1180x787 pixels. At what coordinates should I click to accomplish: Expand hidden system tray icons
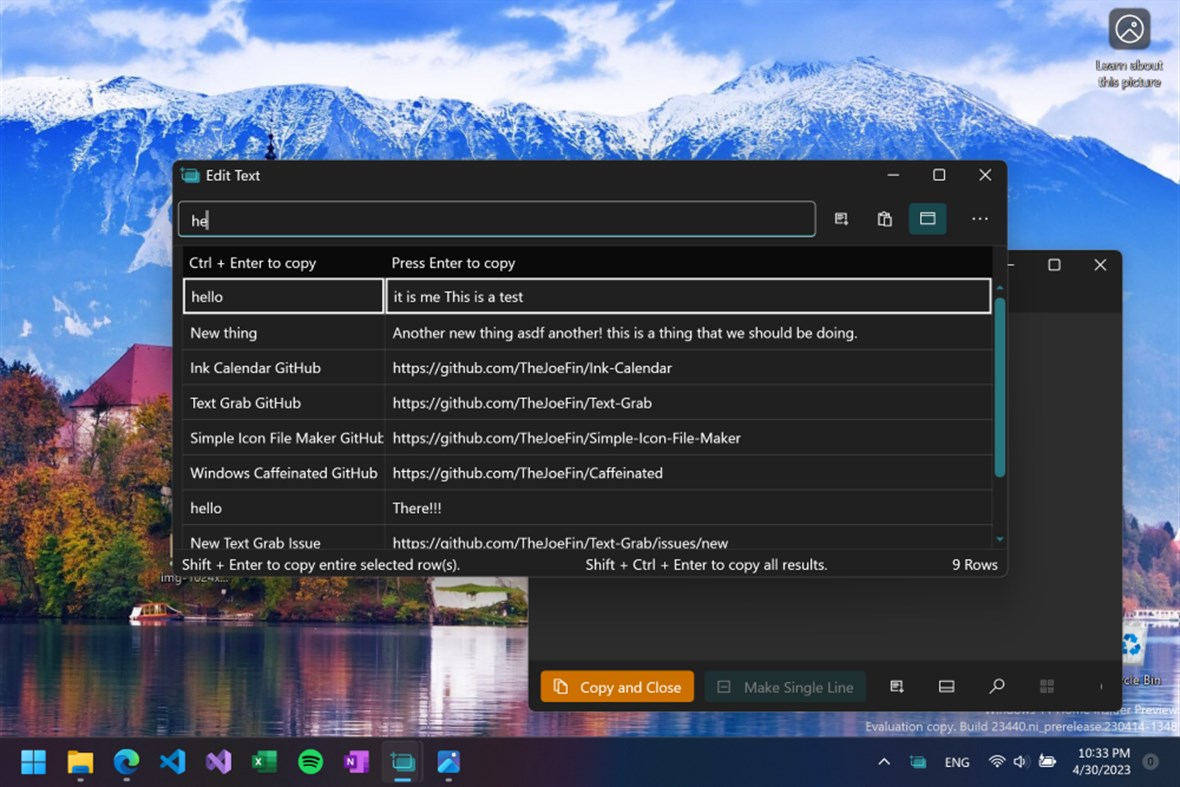[884, 762]
